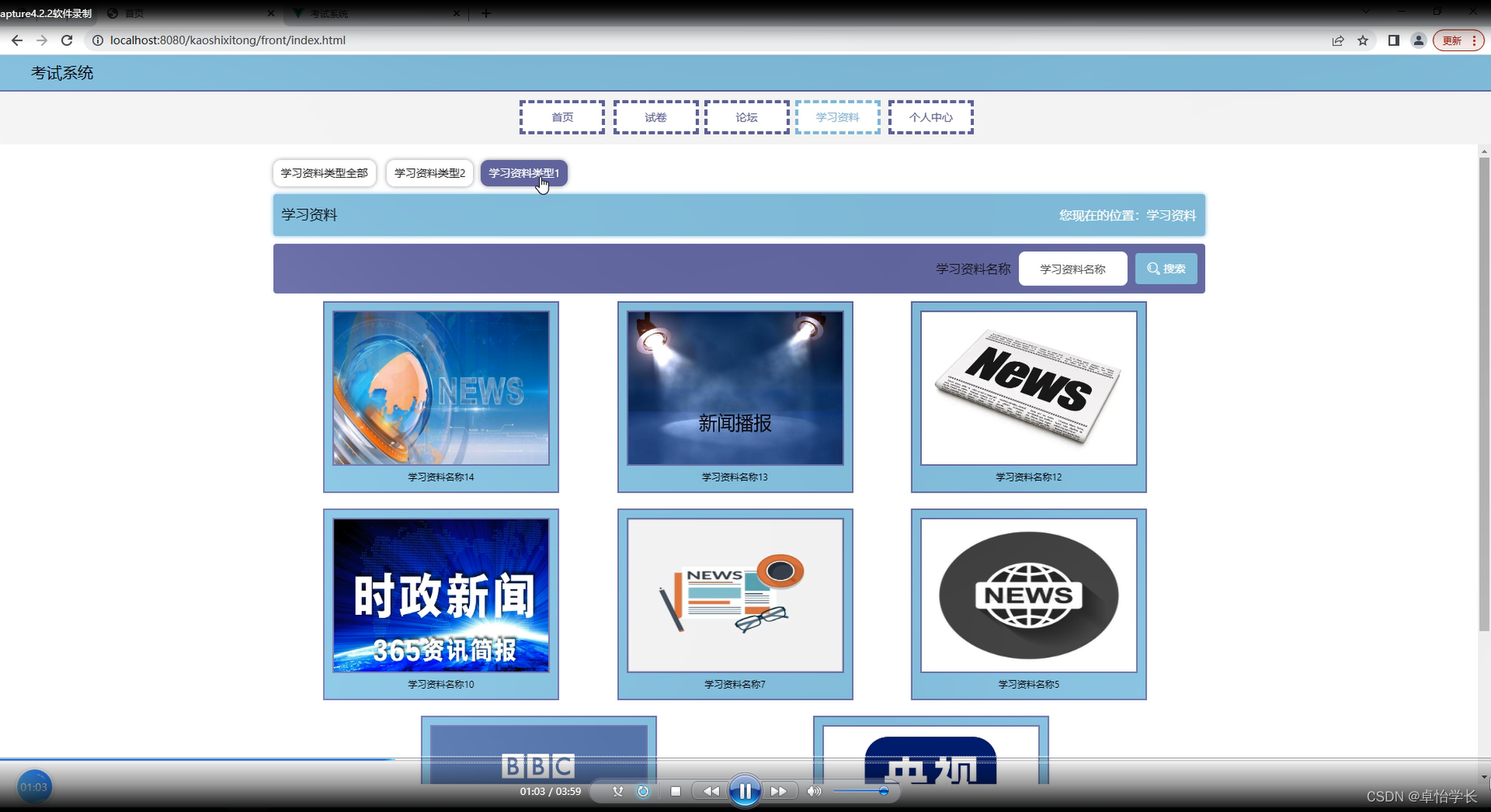Click the address bar URL field
1491x812 pixels.
pyautogui.click(x=706, y=41)
